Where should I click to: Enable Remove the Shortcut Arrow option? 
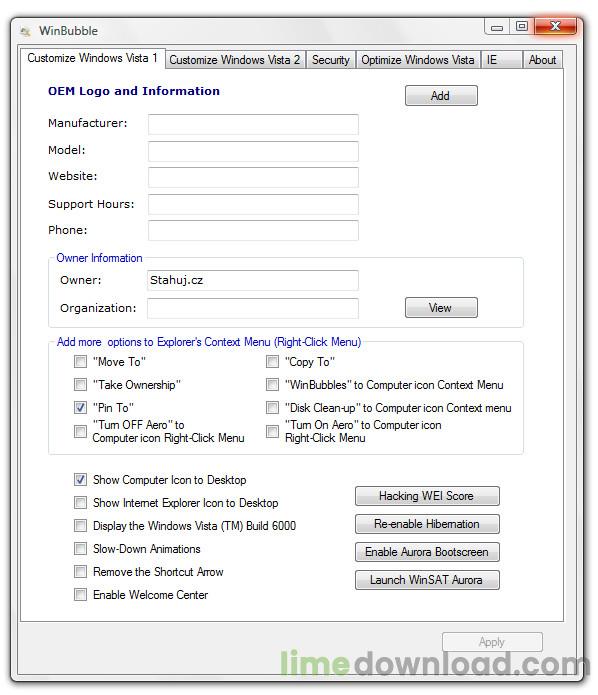click(x=80, y=572)
